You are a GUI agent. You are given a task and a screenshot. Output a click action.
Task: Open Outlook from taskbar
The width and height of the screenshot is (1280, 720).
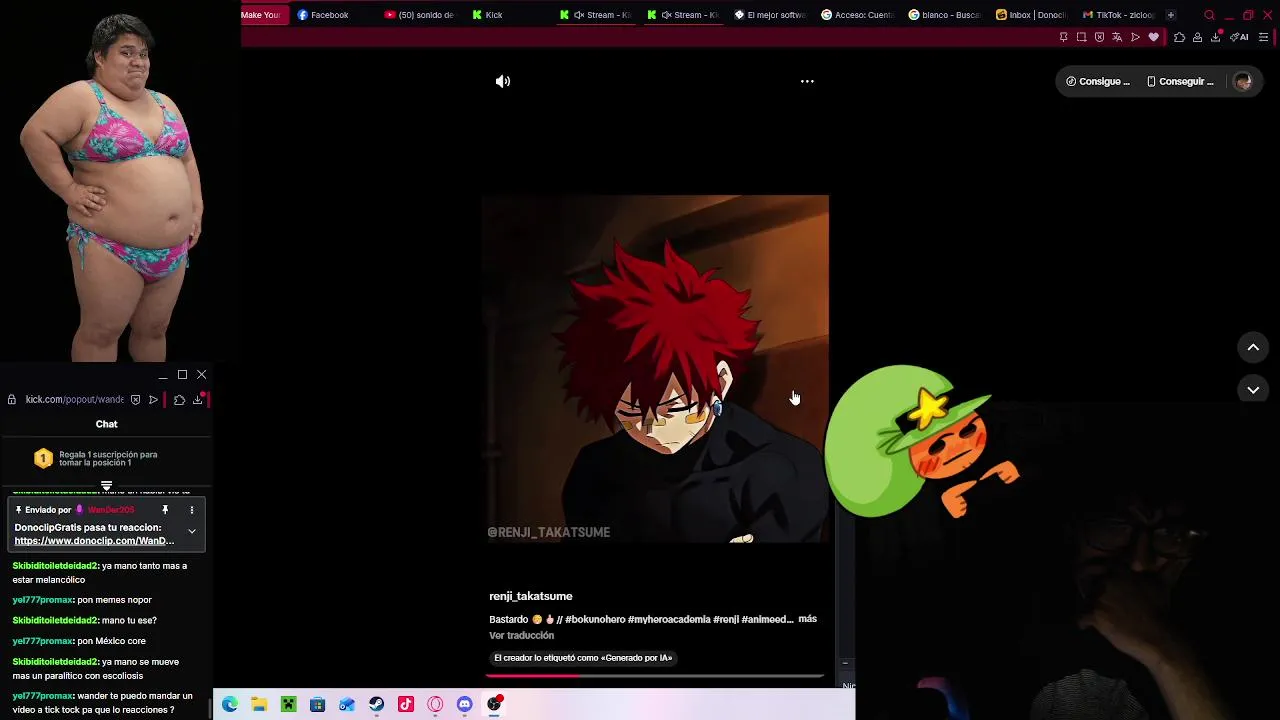(x=347, y=705)
